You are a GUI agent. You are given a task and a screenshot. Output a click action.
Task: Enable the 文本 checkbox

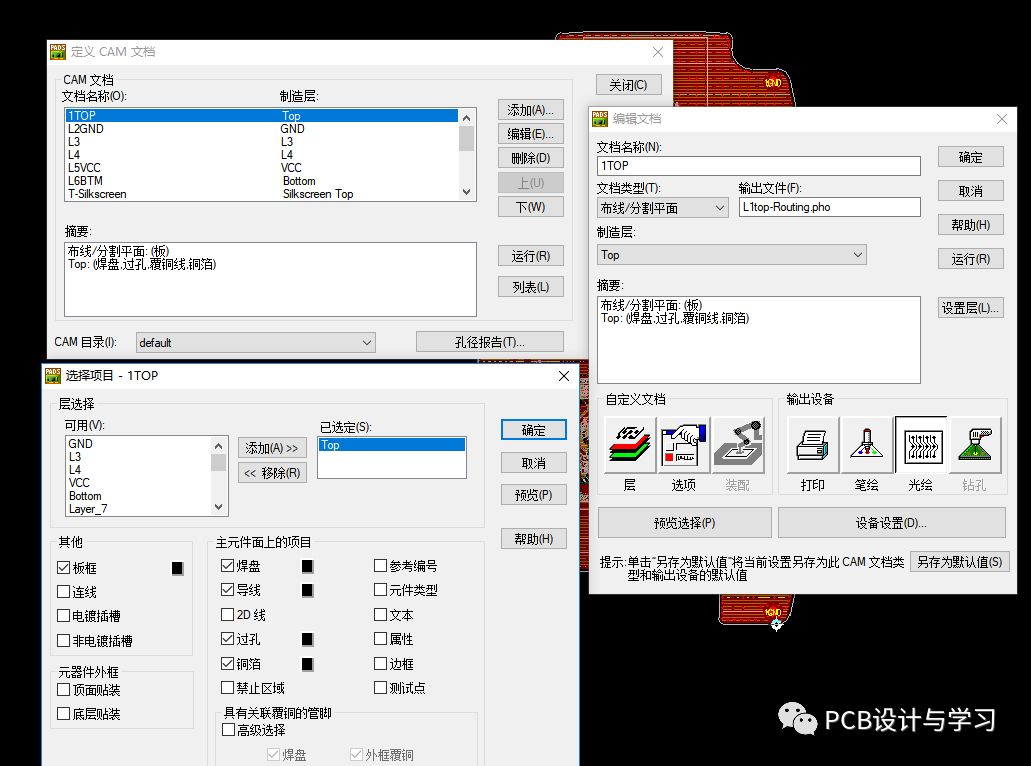pyautogui.click(x=380, y=615)
